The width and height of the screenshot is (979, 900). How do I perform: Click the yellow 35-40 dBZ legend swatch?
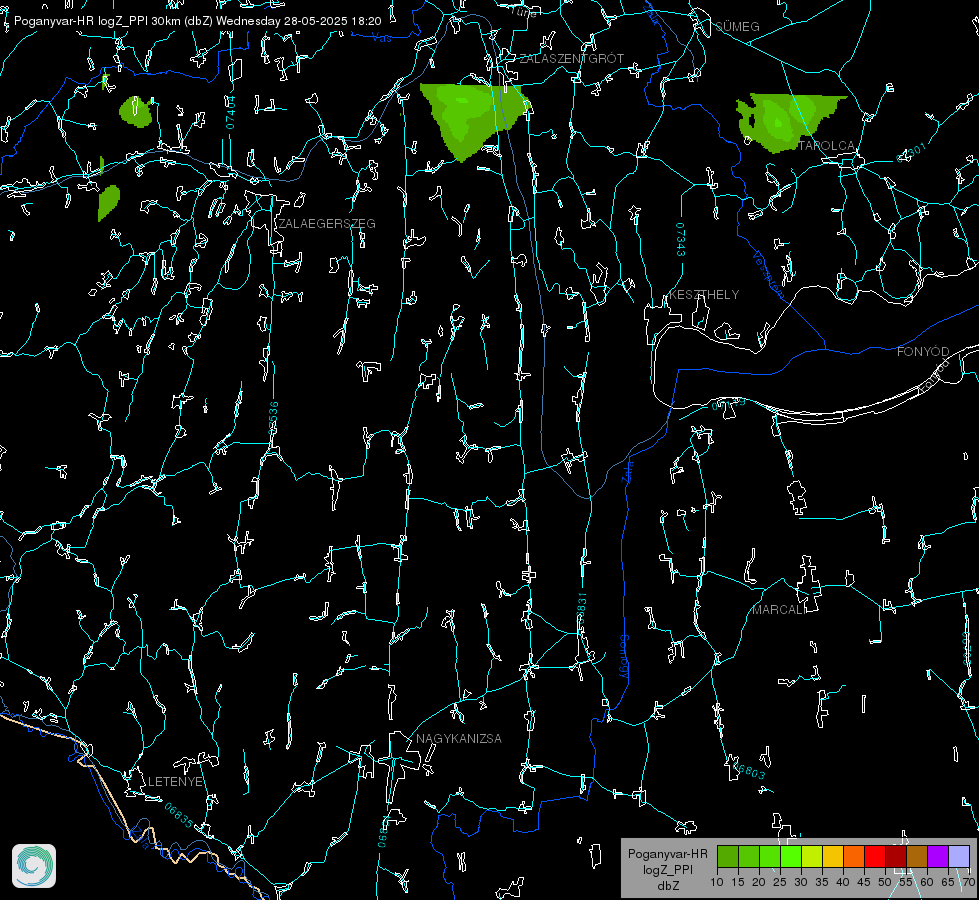point(833,856)
